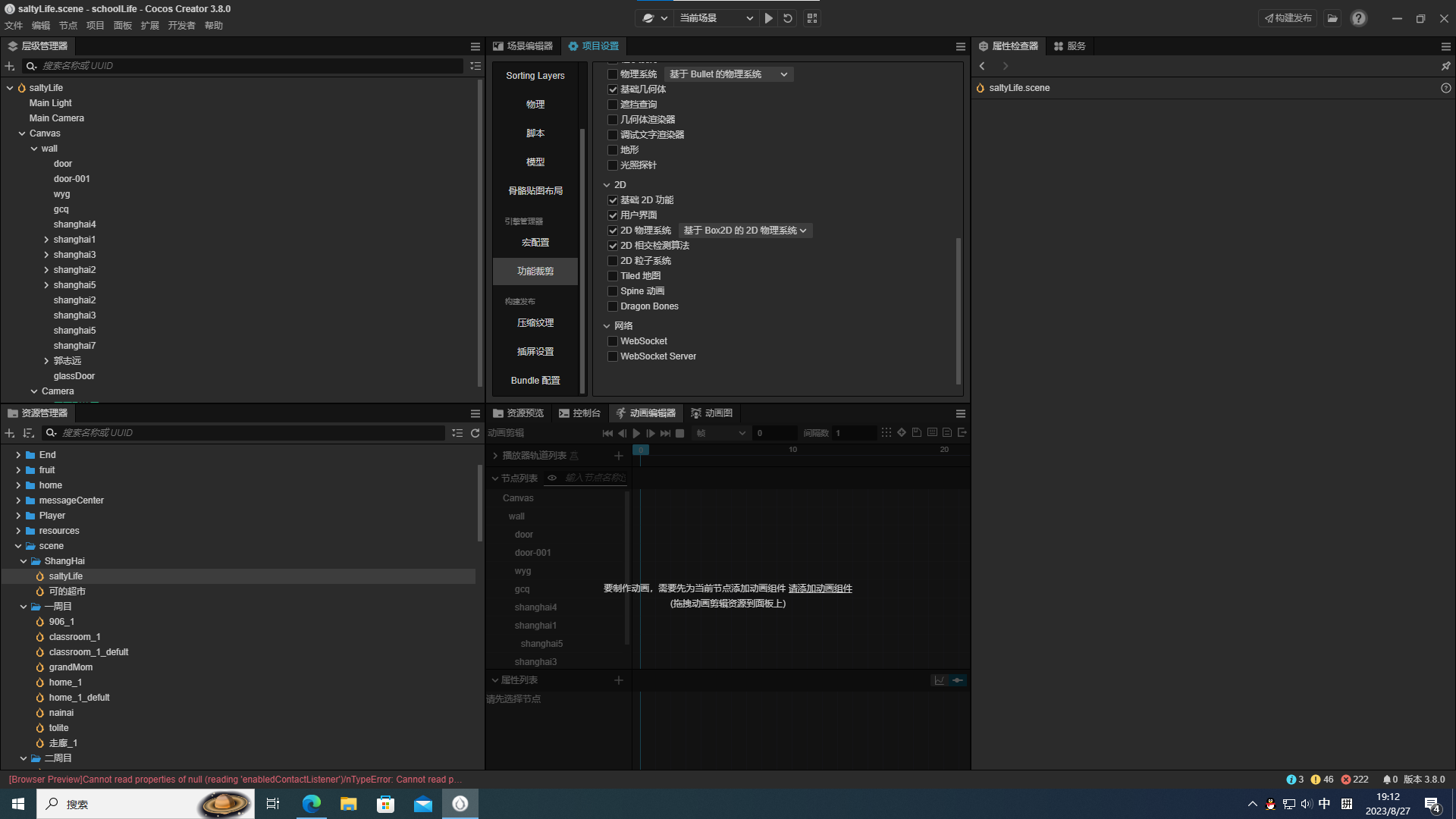1456x819 pixels.
Task: Disable the 2D 相交检测算法 checkbox
Action: [613, 246]
